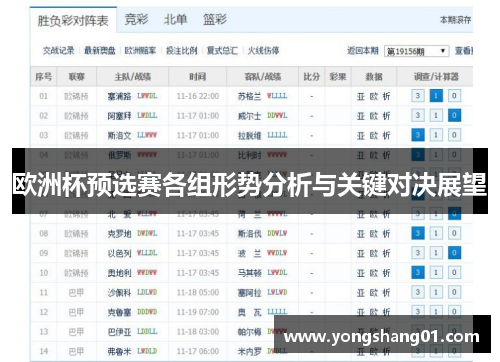This screenshot has width=500, height=362.
Task: Select option 0 for row 01 塞浦路
Action: [454, 96]
